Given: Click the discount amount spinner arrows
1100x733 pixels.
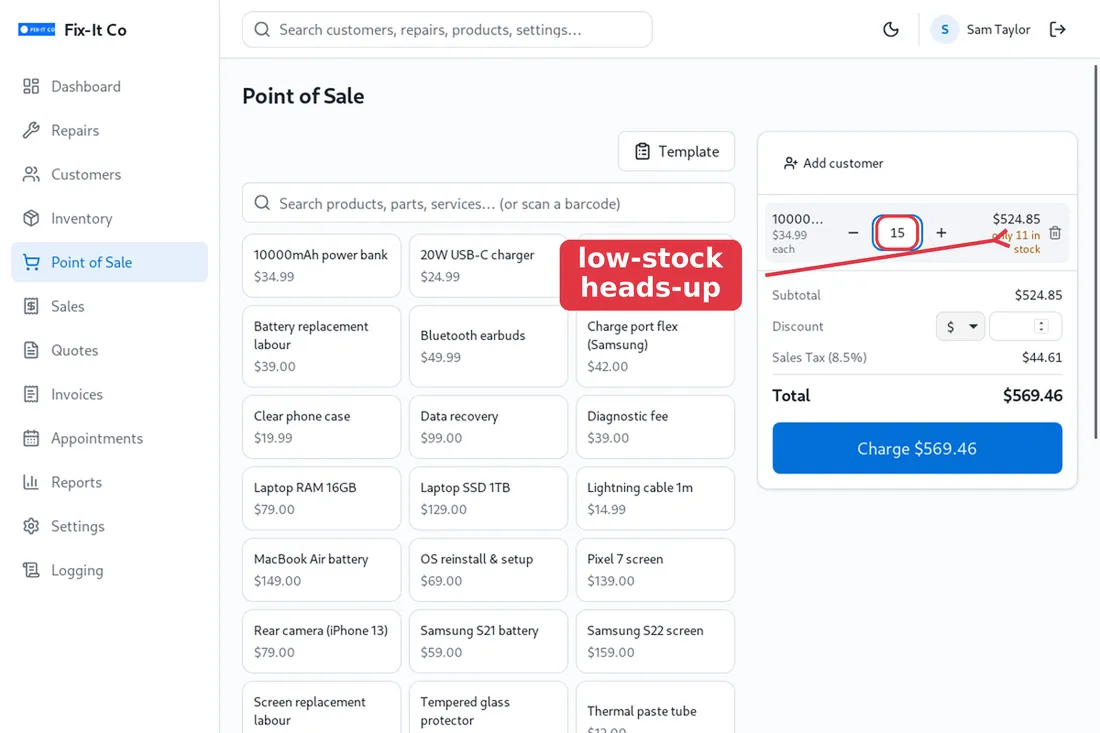Looking at the screenshot, I should pos(1041,327).
